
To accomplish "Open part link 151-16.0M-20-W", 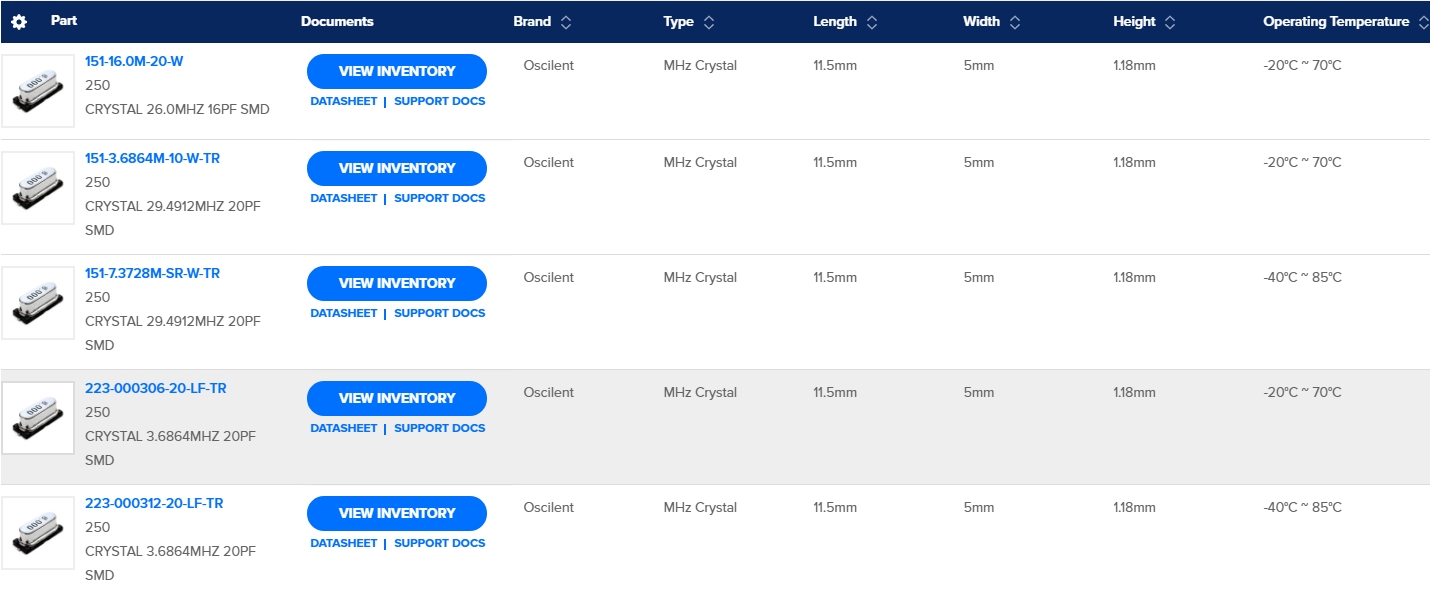I will pyautogui.click(x=134, y=61).
